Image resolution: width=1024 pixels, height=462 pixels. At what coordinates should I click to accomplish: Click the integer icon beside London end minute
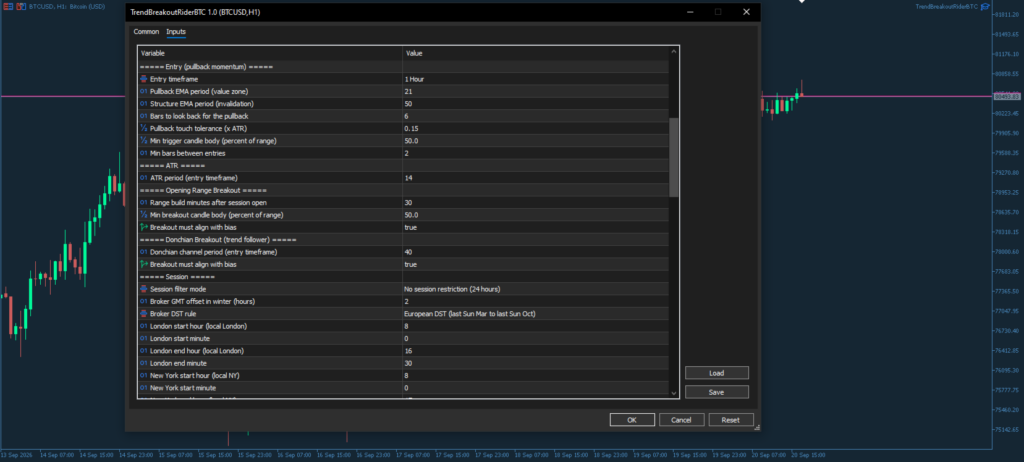[x=144, y=363]
